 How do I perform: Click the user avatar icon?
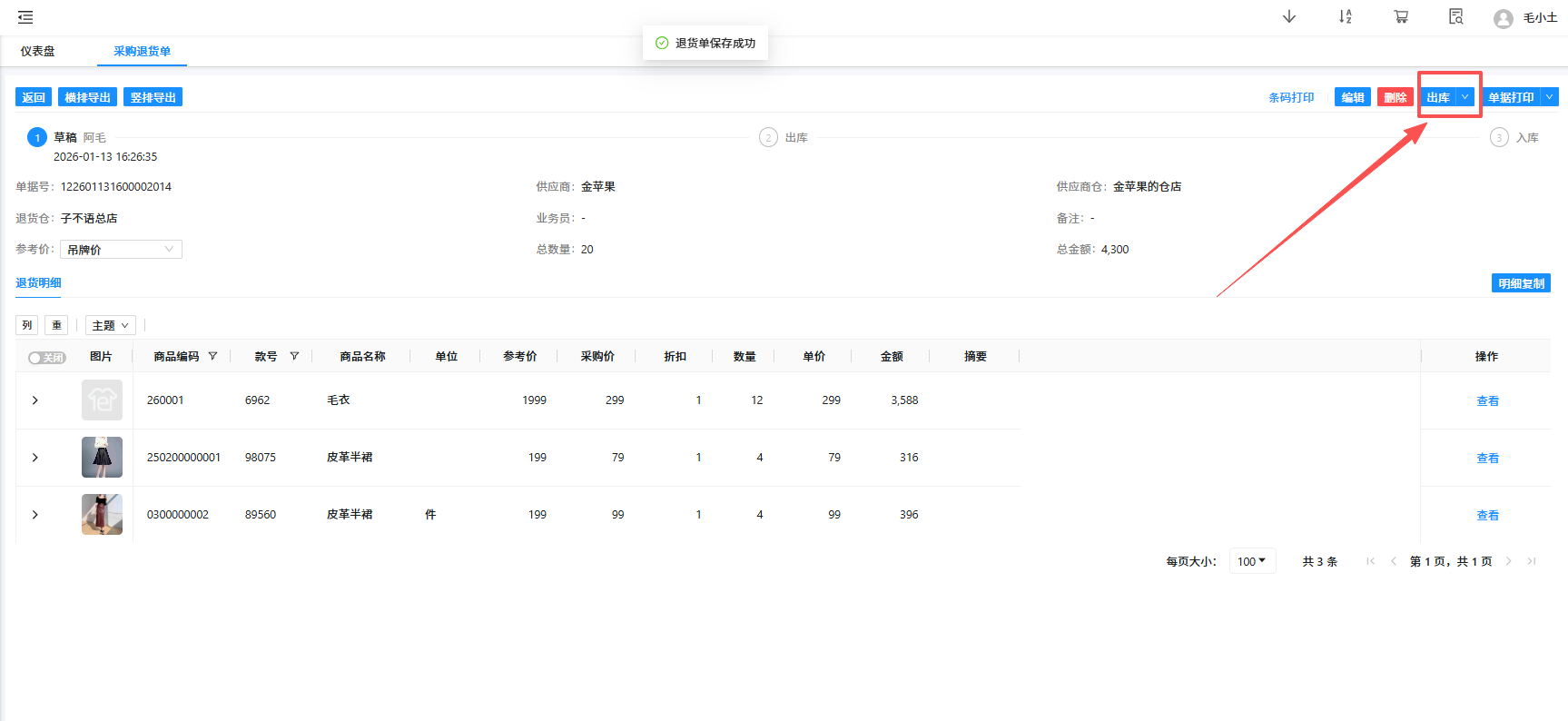(1503, 19)
